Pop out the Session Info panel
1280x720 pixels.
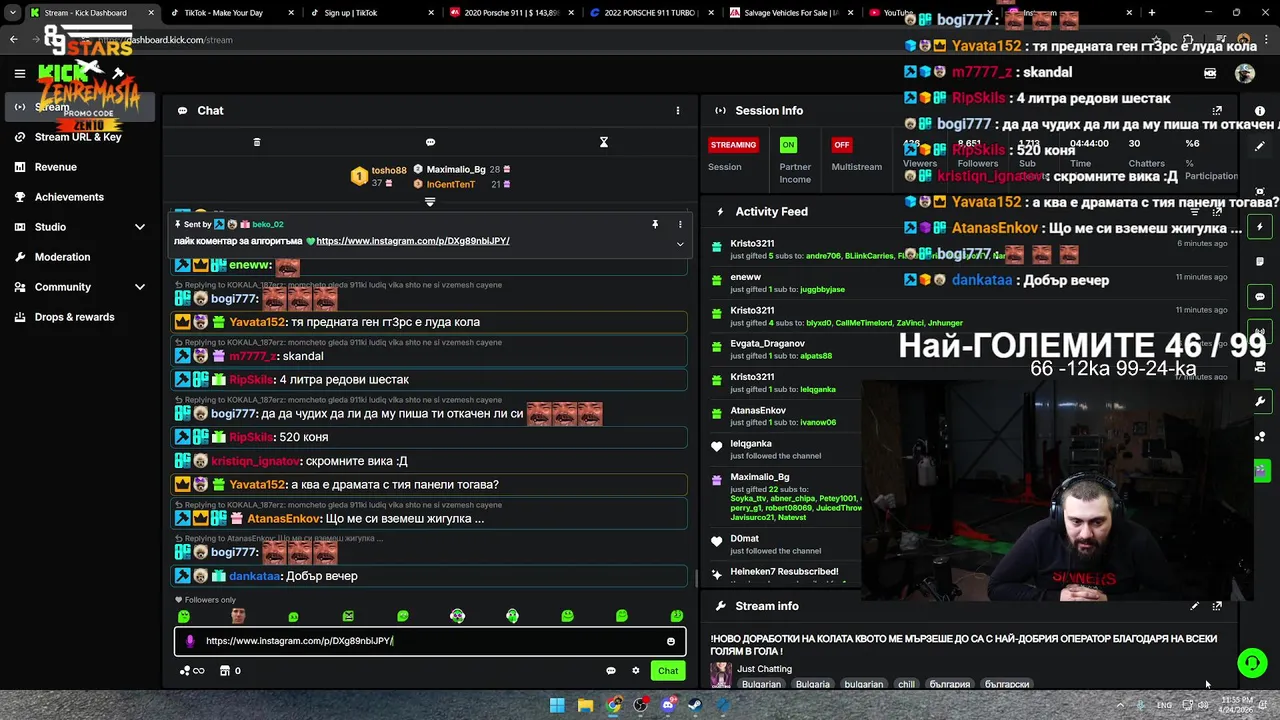(1217, 111)
